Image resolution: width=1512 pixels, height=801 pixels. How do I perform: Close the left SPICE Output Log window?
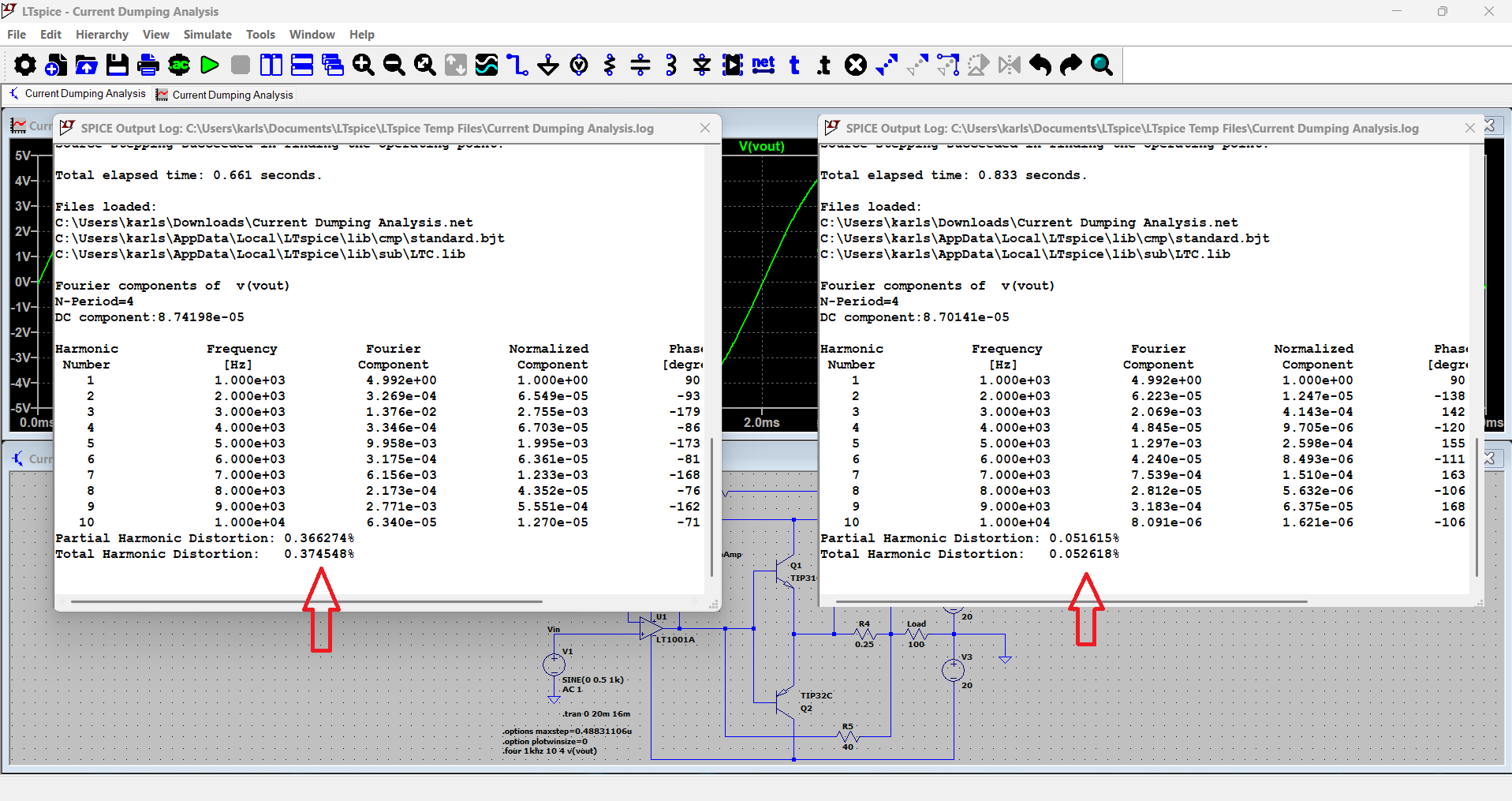coord(705,128)
